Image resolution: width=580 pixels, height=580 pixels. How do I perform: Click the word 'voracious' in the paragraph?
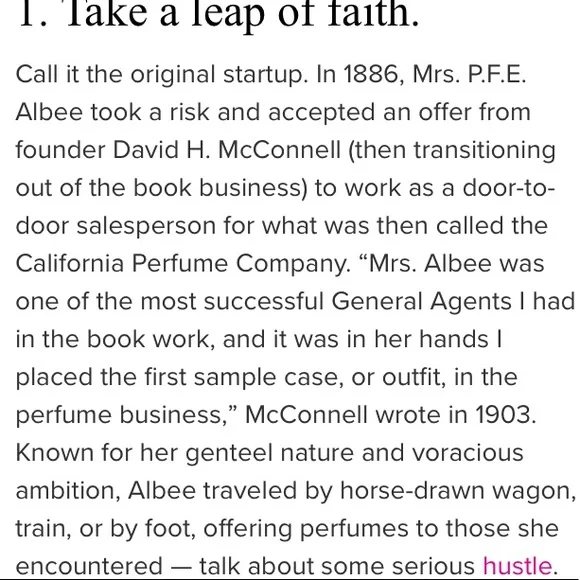click(468, 453)
